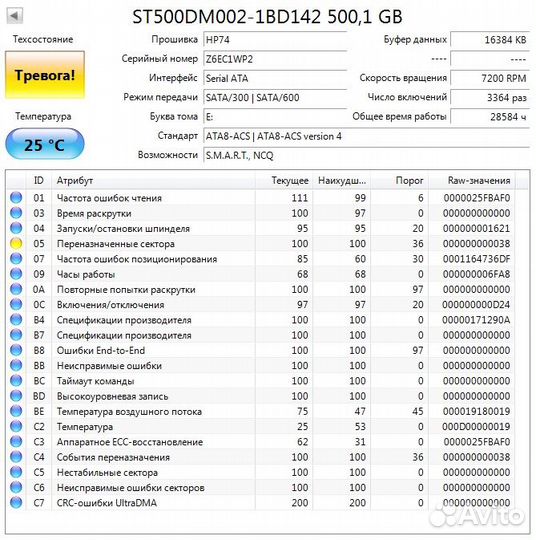Click the blue status dot for attribute BE
Screen dimensions: 536x540
click(x=16, y=411)
